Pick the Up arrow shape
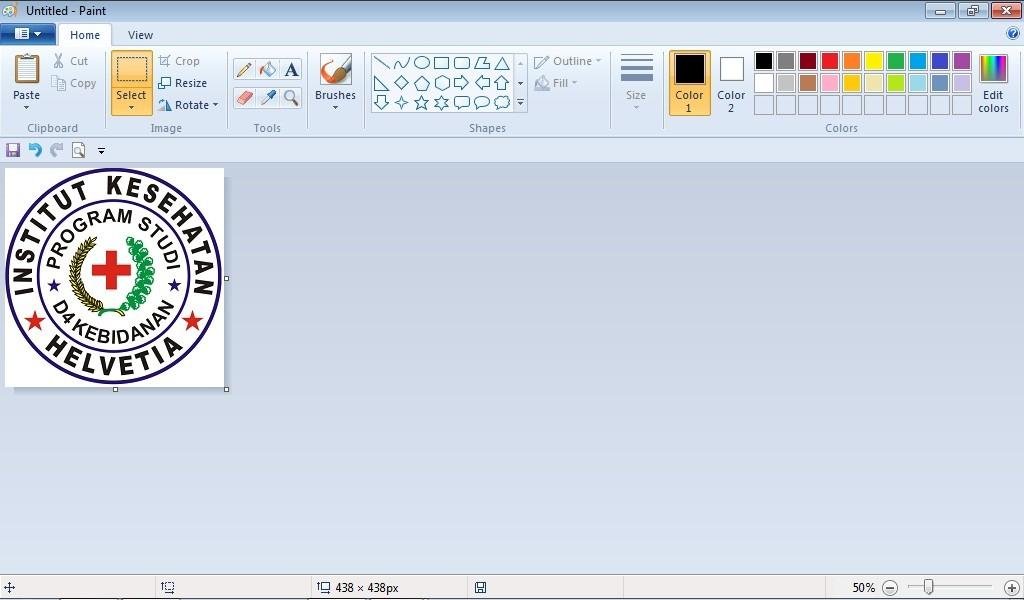 pos(502,83)
